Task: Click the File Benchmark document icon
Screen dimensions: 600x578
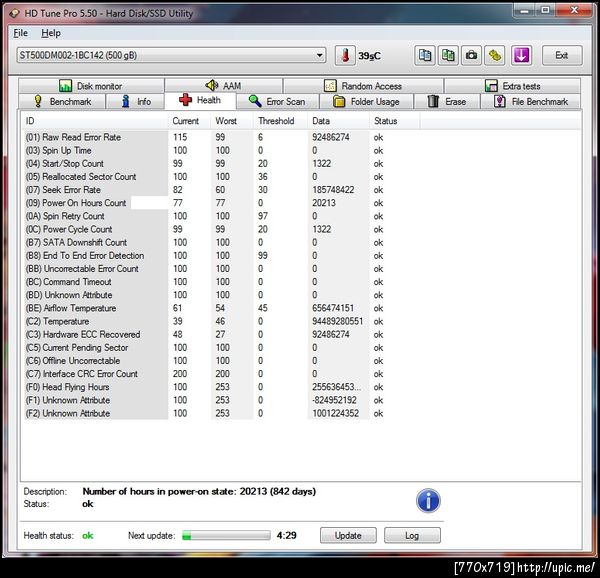Action: pos(499,101)
